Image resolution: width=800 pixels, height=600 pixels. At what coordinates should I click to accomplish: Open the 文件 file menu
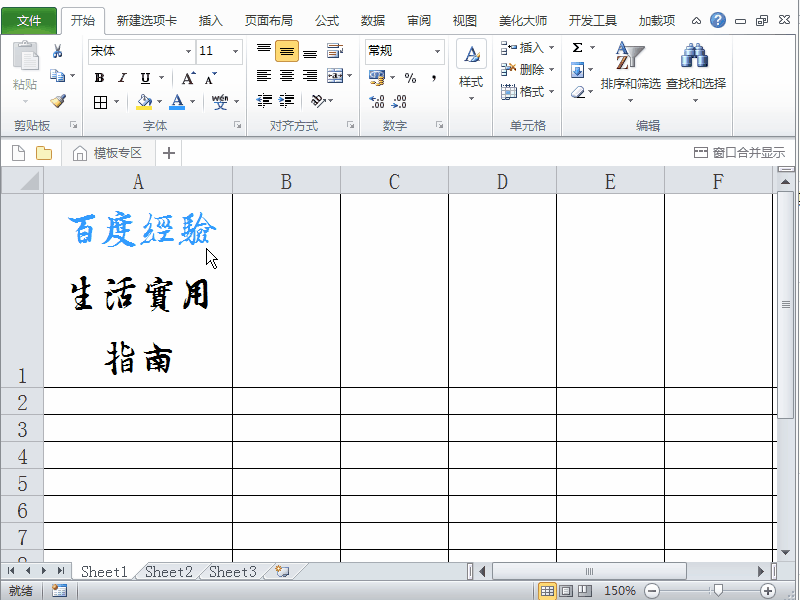coord(29,20)
